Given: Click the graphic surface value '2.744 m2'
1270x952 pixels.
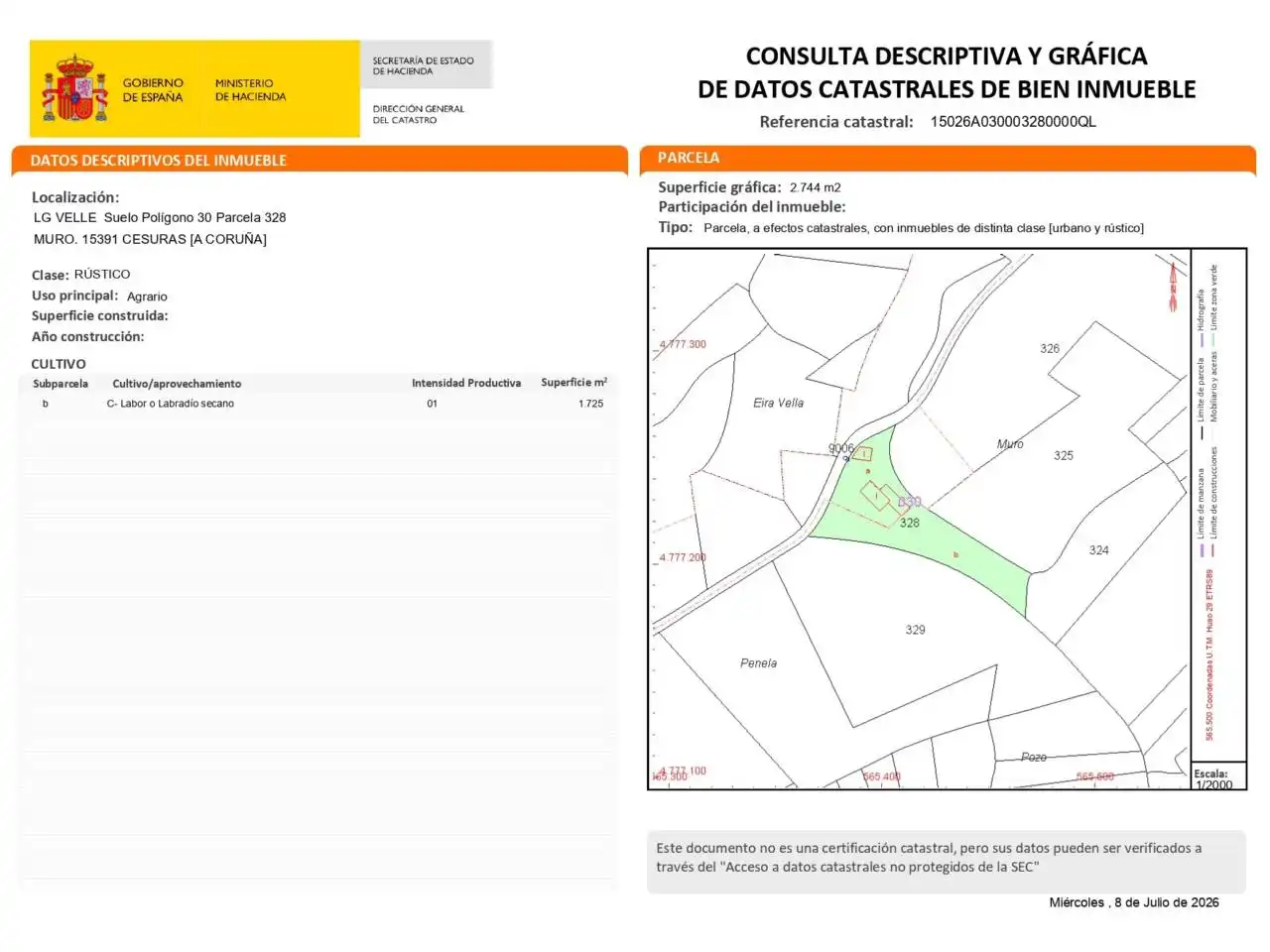Looking at the screenshot, I should point(816,187).
